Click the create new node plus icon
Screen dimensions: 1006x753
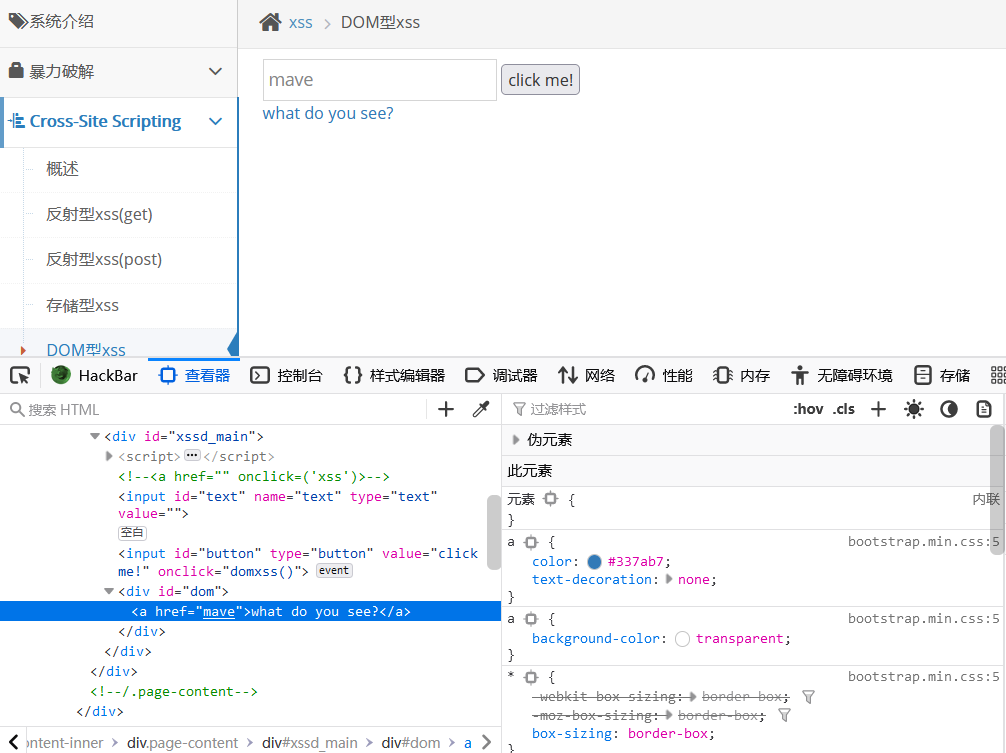pos(446,409)
